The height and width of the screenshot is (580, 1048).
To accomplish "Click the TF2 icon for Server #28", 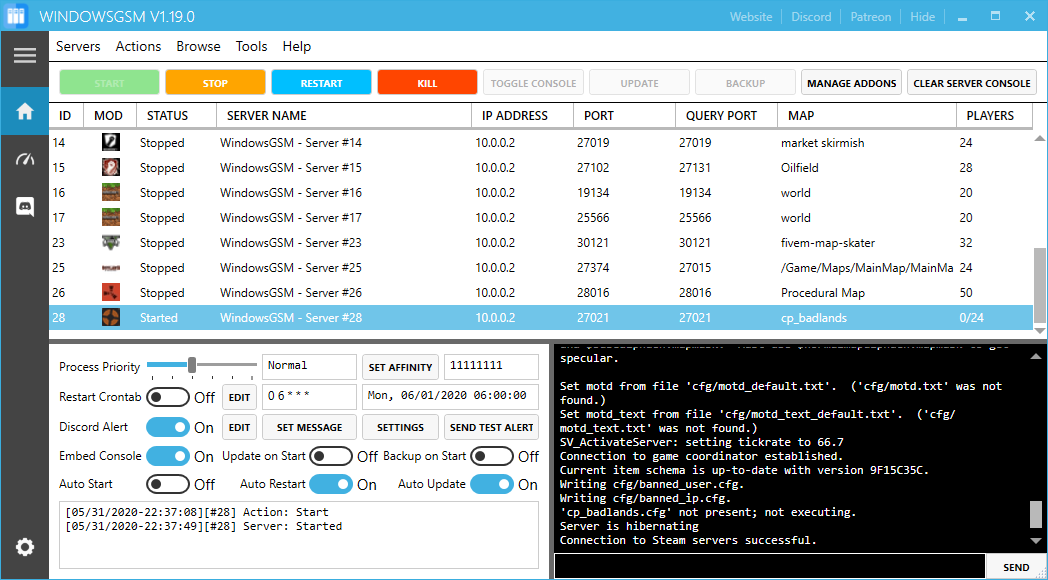I will click(110, 317).
